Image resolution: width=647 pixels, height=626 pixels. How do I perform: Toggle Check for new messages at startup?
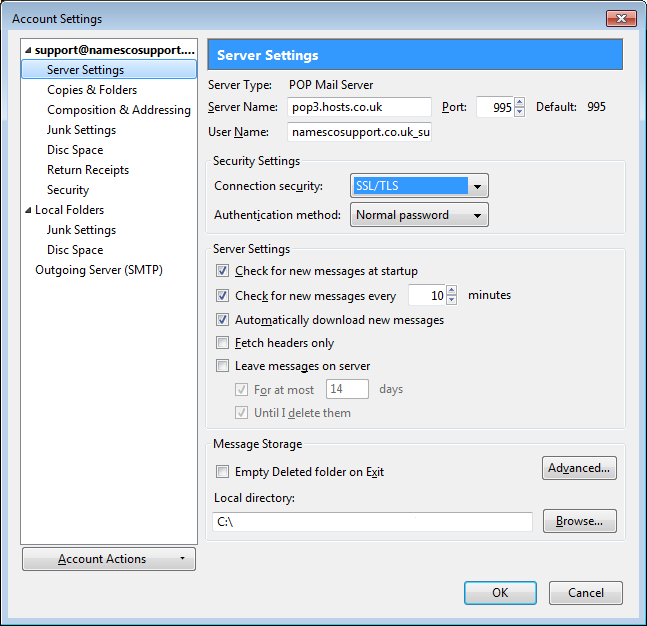(222, 271)
